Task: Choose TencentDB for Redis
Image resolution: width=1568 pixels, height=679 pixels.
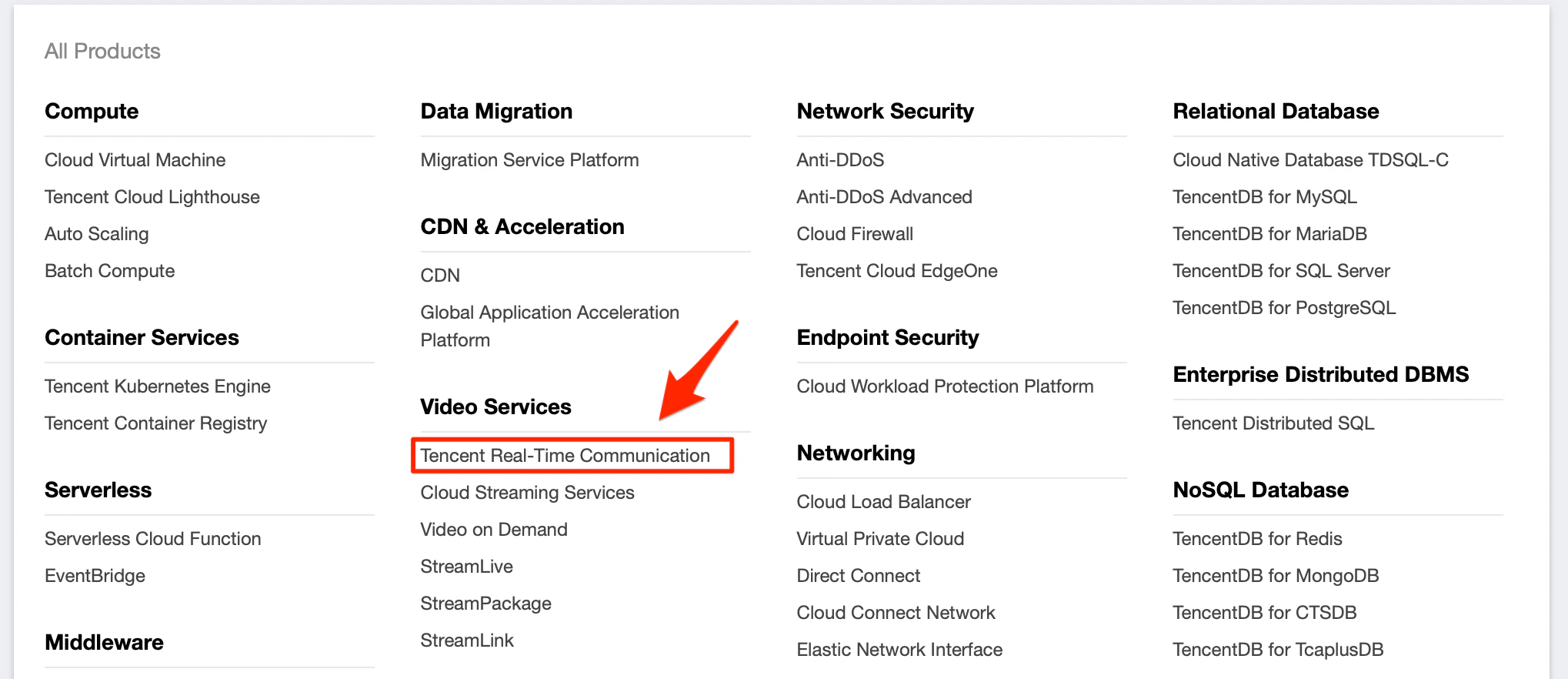Action: 1257,539
